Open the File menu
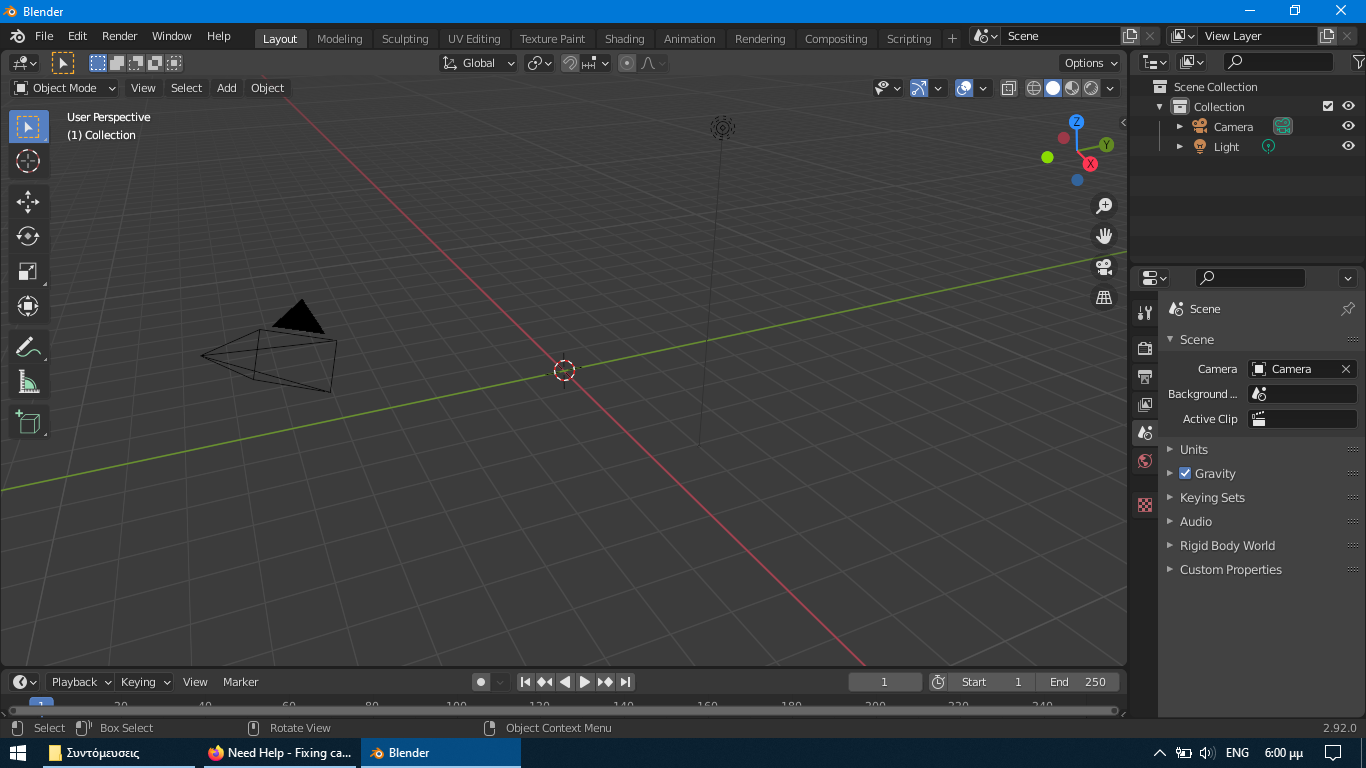The image size is (1366, 768). tap(44, 36)
